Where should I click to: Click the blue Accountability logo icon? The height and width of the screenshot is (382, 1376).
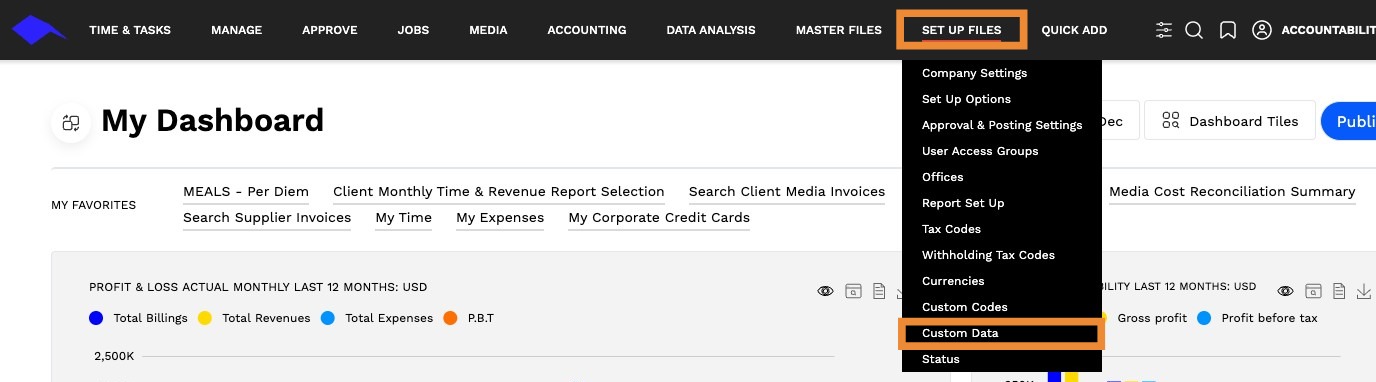point(39,30)
